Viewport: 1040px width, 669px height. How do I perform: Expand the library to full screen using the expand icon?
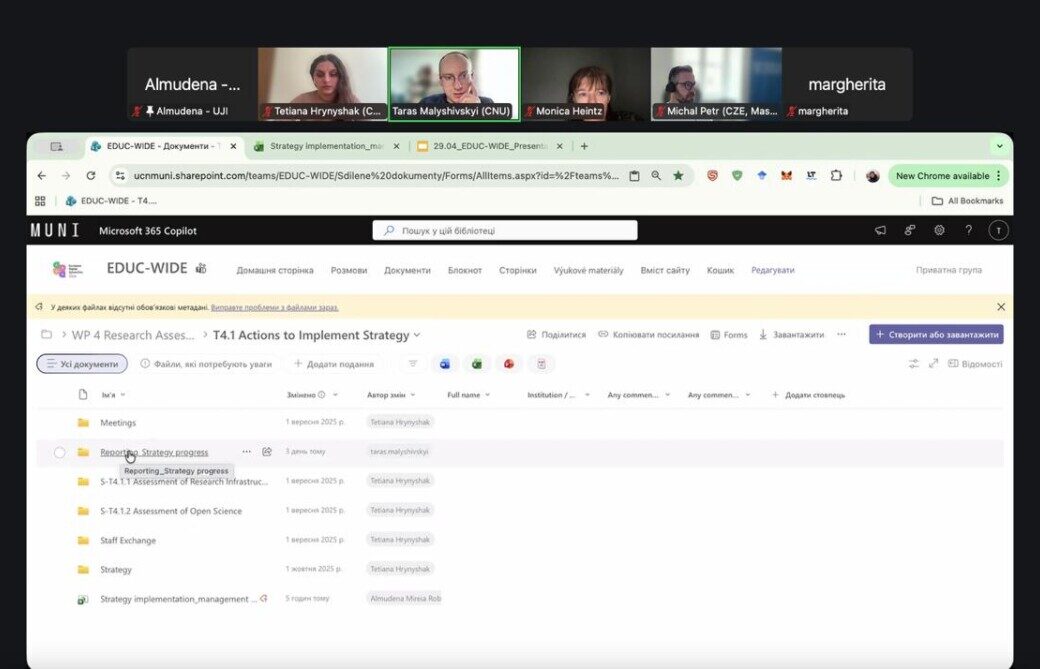click(933, 363)
